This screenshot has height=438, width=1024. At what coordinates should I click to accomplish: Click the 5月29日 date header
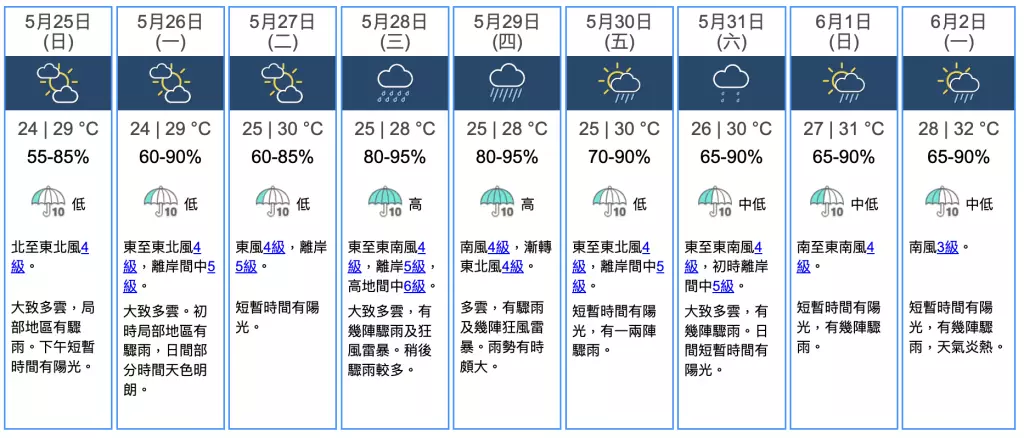[507, 30]
